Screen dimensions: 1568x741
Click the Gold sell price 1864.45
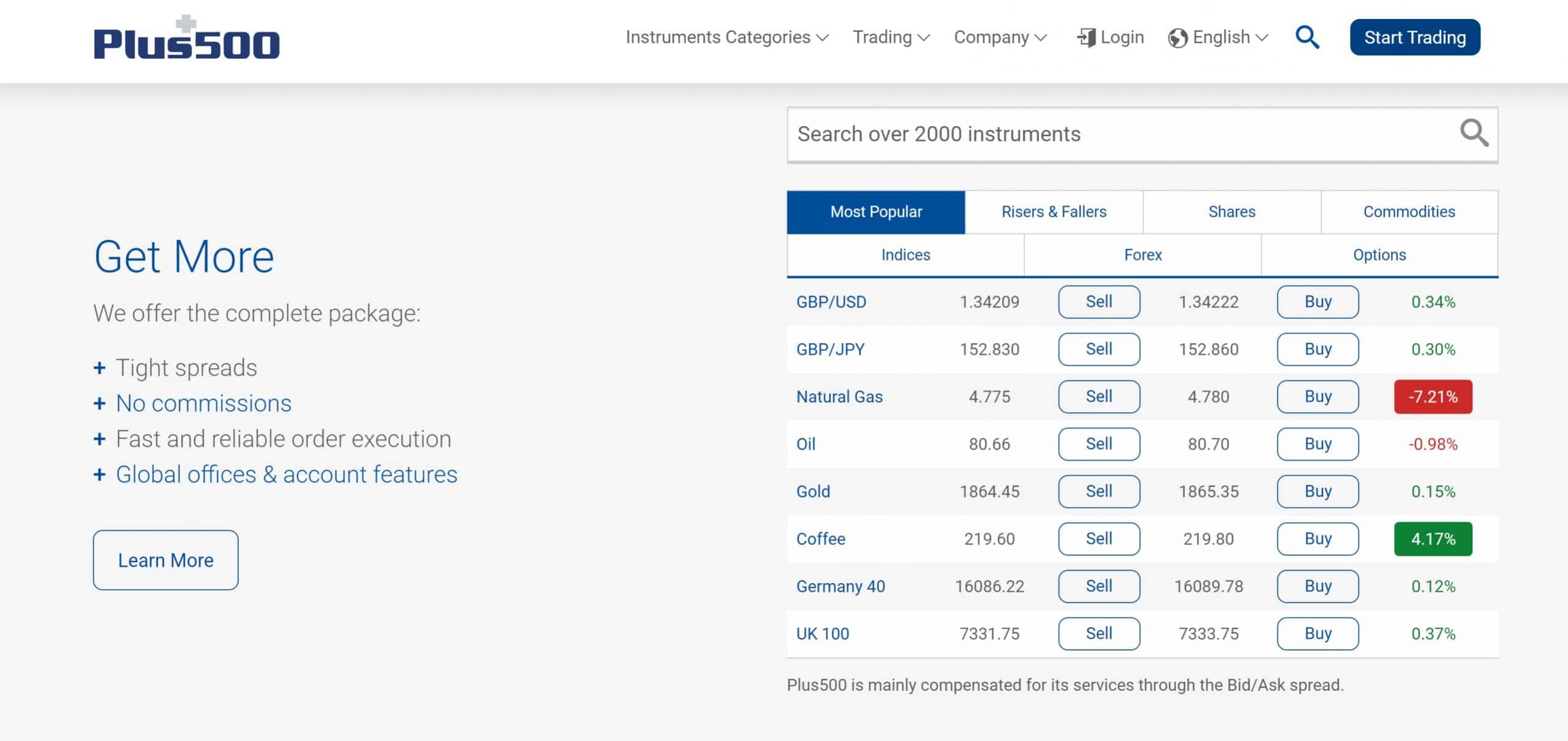pyautogui.click(x=989, y=491)
